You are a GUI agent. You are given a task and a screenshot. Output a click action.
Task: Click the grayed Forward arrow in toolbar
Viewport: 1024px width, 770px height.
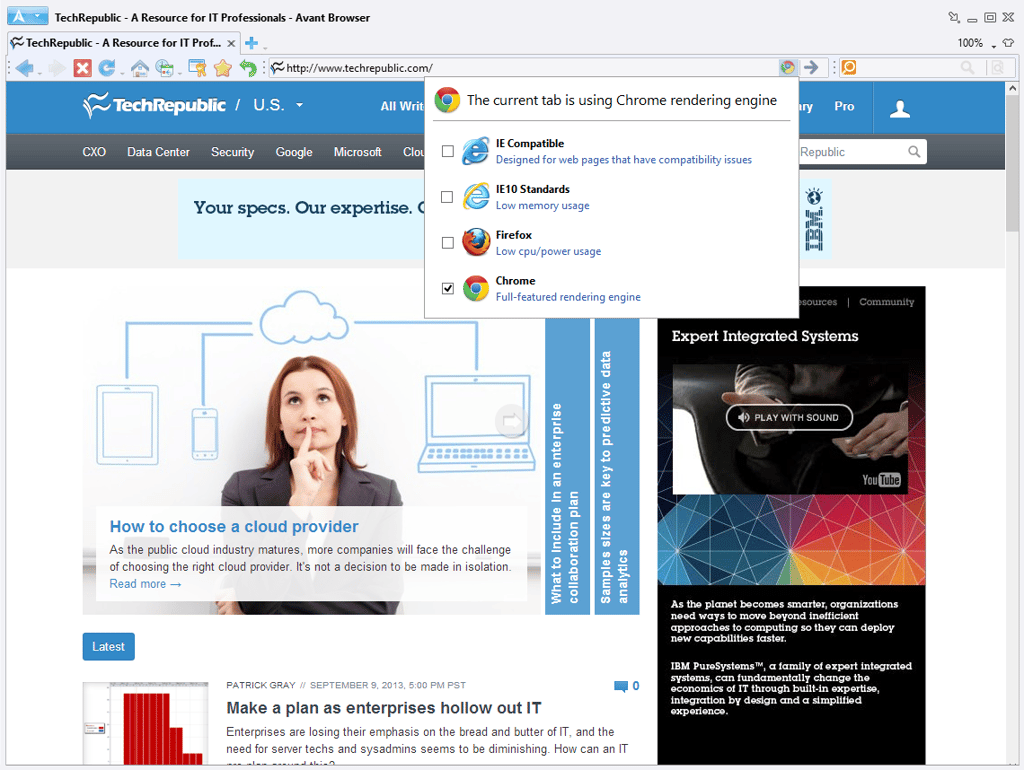point(57,67)
